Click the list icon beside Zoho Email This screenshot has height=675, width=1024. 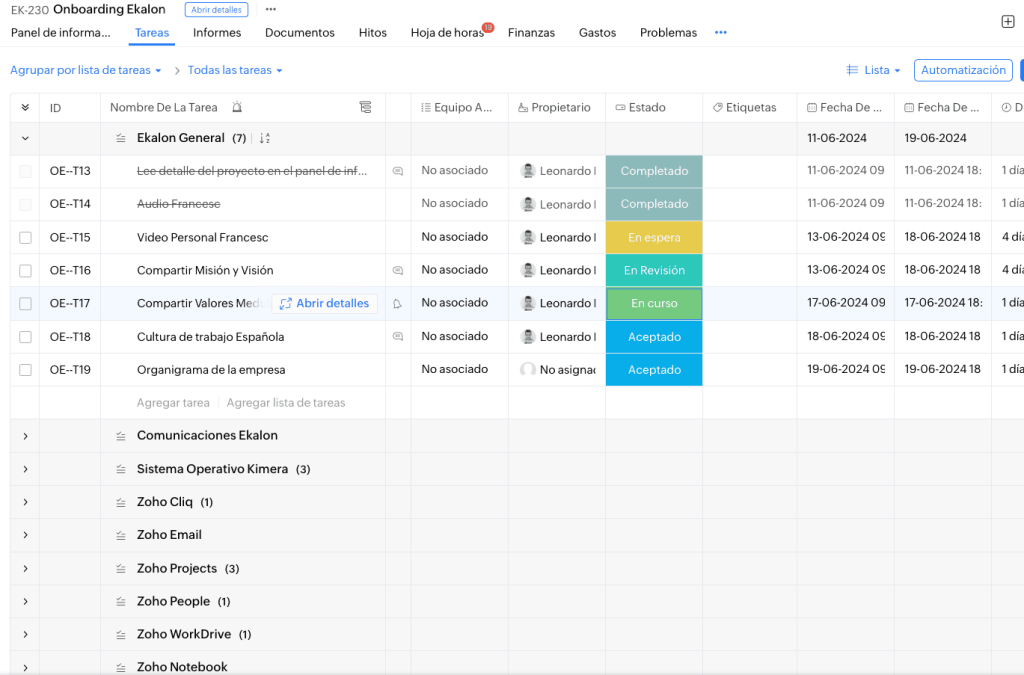121,535
